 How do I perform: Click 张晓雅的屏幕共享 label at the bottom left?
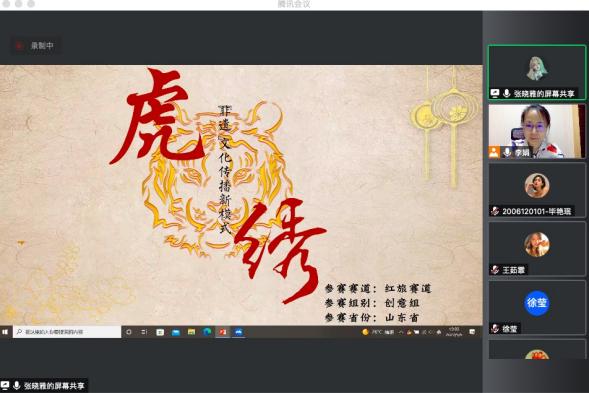tap(54, 385)
